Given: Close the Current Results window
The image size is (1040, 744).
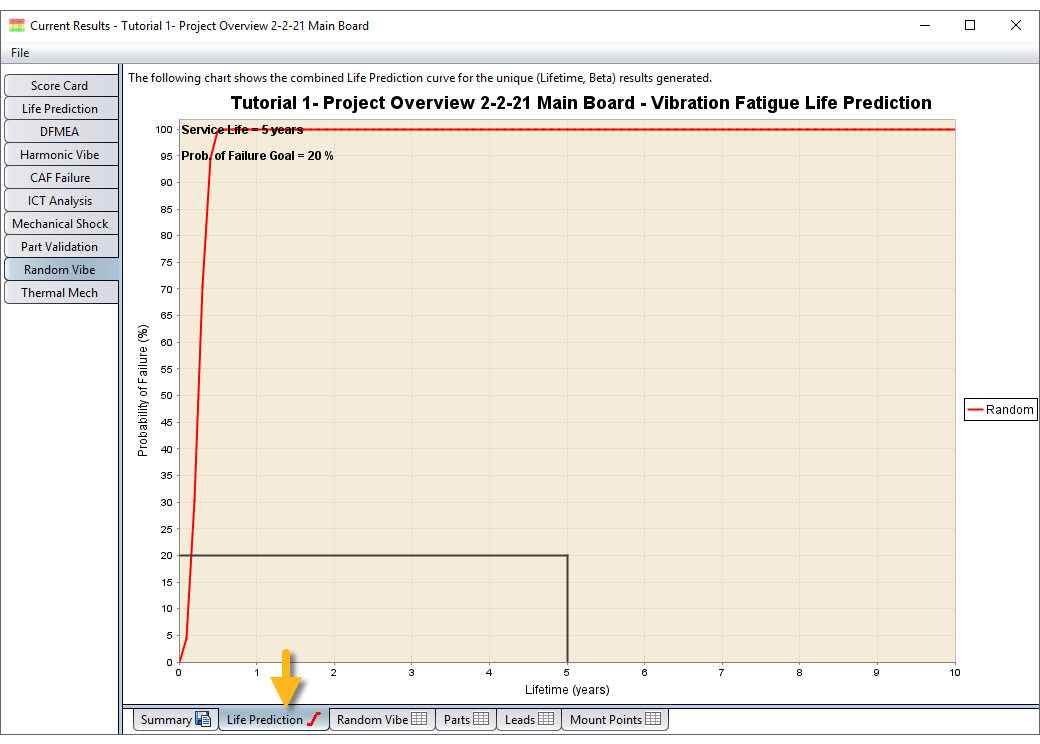Looking at the screenshot, I should [x=1015, y=25].
